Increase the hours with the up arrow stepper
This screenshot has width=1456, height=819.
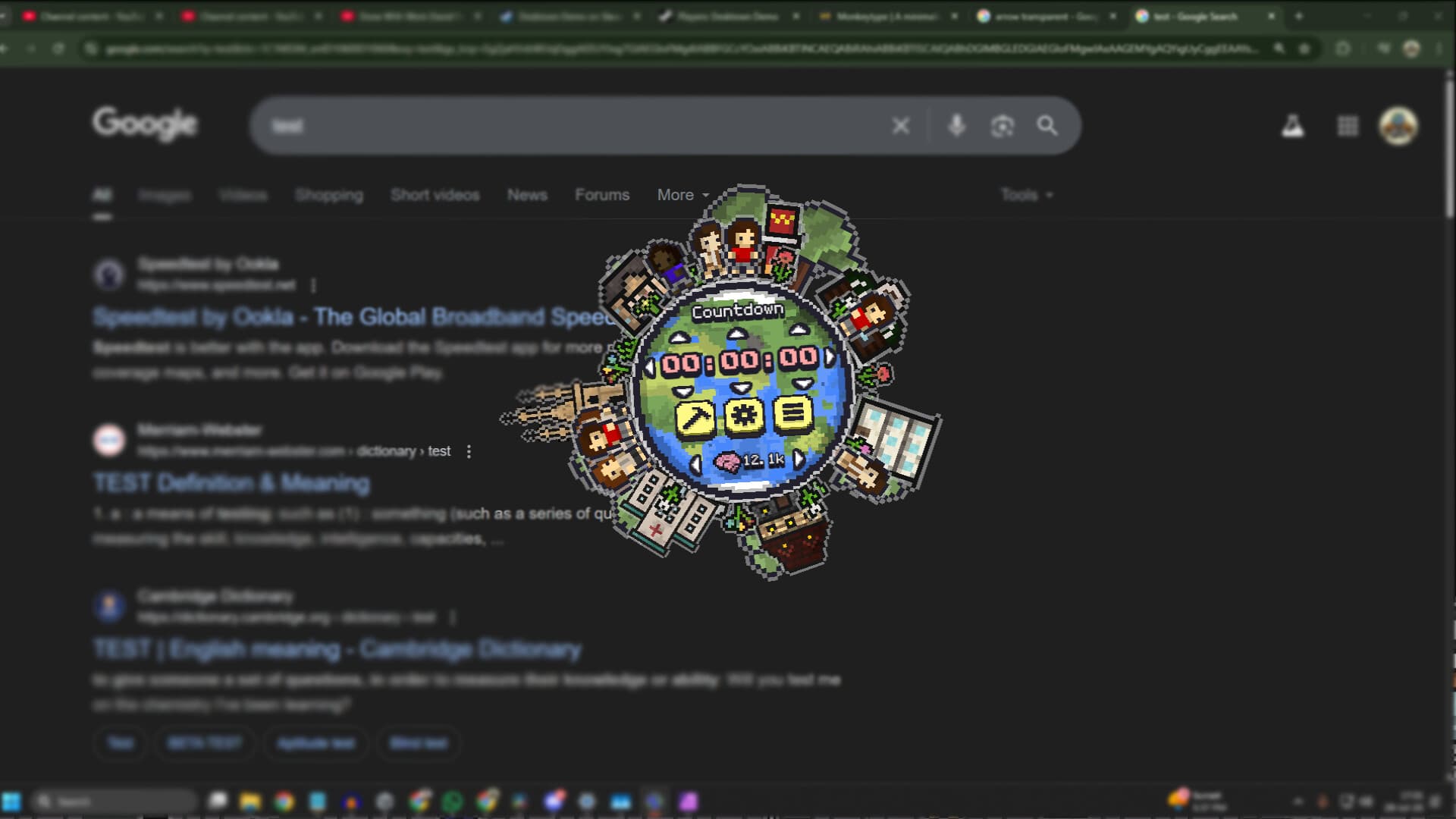[x=678, y=335]
